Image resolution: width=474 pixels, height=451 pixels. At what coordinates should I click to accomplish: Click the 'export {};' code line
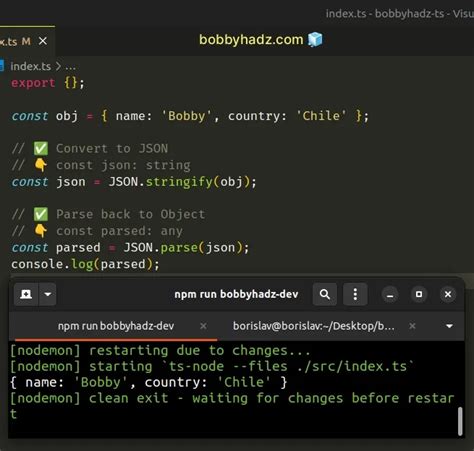48,83
